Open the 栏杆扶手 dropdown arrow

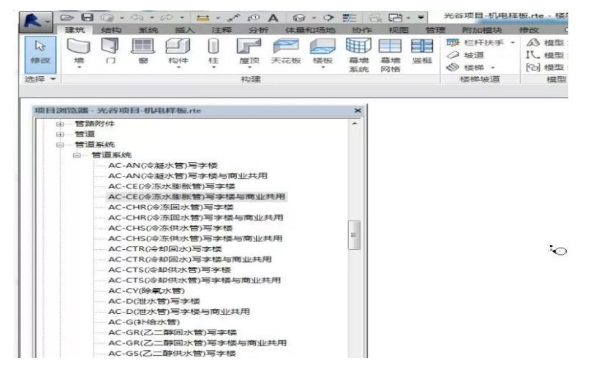[512, 43]
